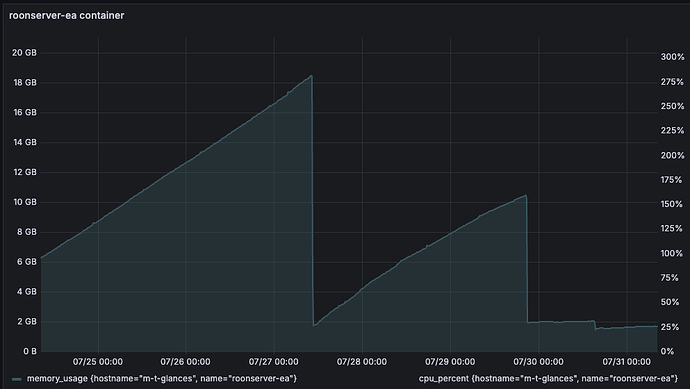Select the 07/31 00:00 time axis label
690x389 pixels.
(626, 362)
